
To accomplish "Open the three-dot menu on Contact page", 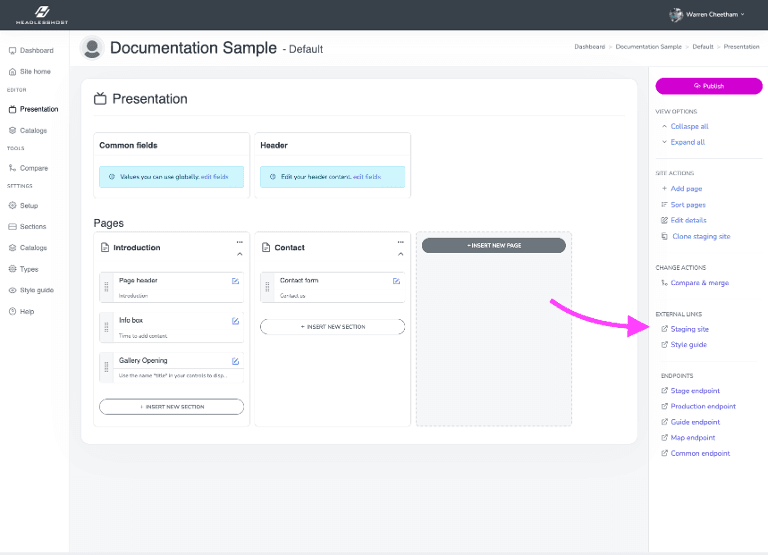I will (400, 241).
